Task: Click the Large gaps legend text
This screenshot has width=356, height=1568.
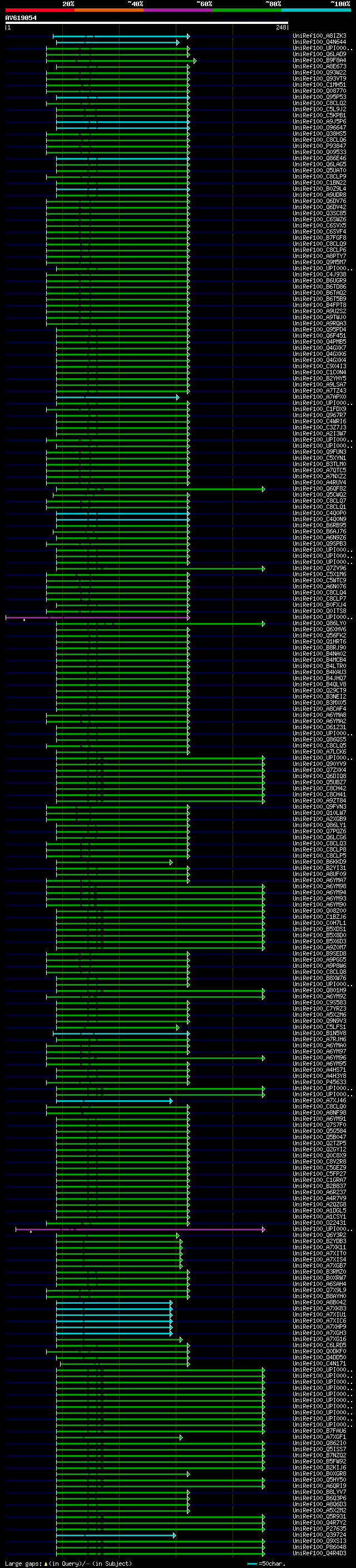Action: click(68, 1564)
